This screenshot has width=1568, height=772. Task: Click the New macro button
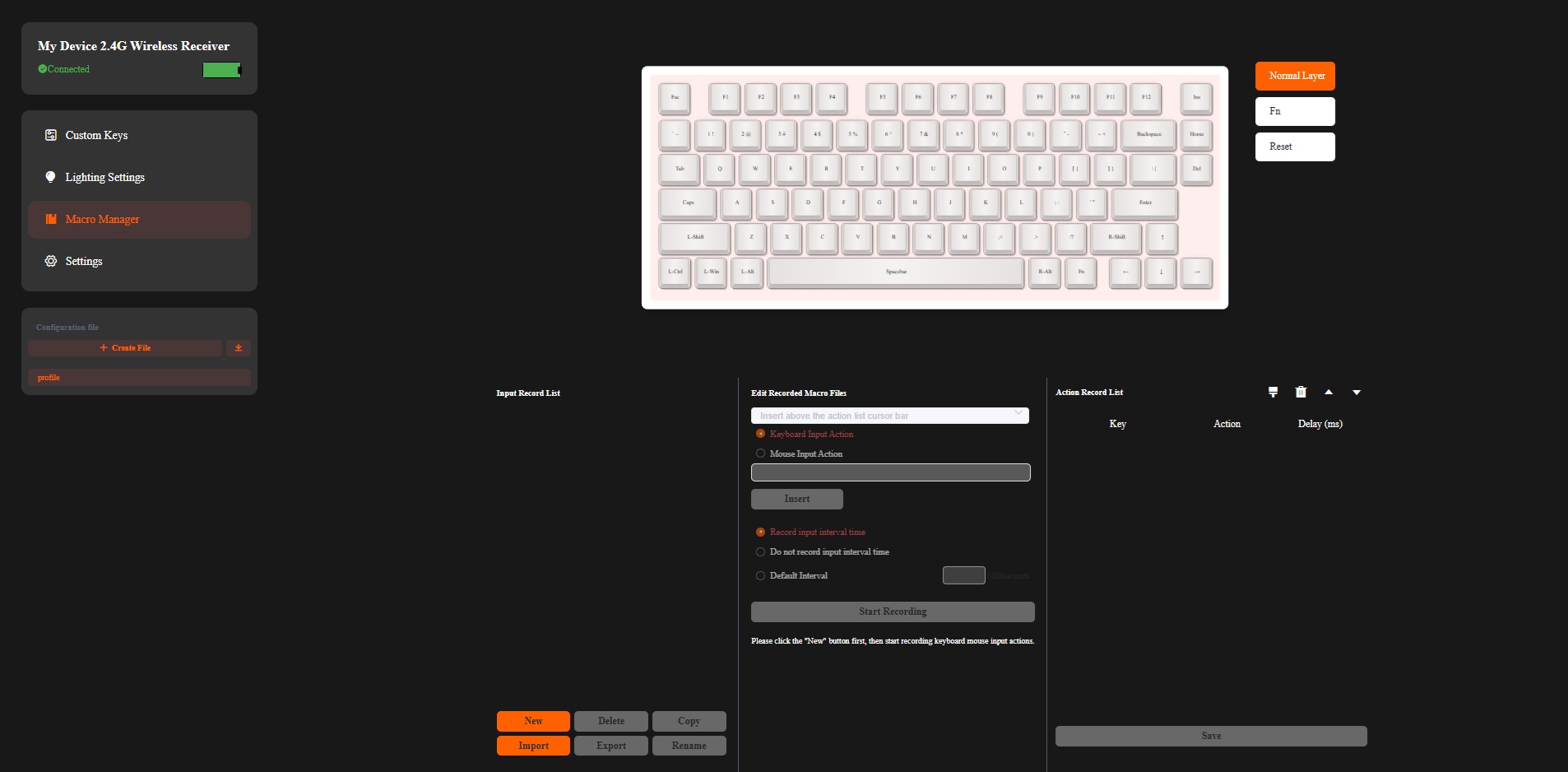tap(533, 721)
